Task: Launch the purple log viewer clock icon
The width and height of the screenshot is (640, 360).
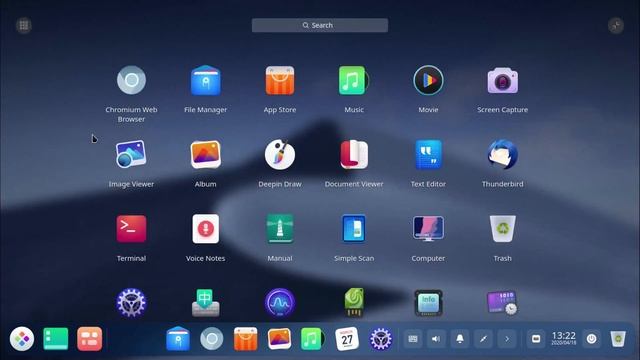Action: pyautogui.click(x=502, y=303)
